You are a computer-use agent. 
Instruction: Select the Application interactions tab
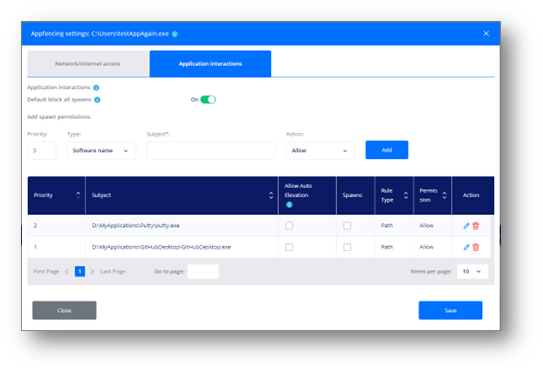point(210,64)
